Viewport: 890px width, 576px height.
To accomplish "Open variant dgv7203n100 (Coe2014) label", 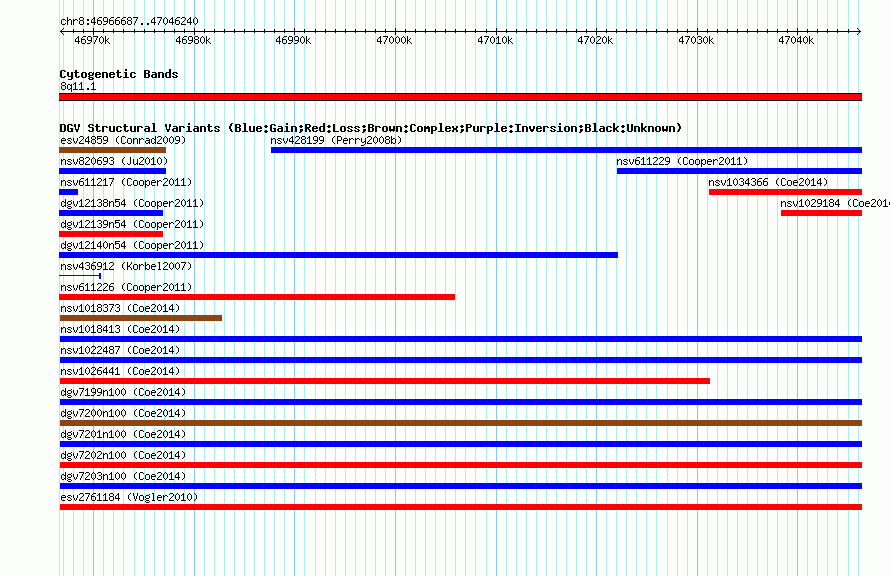I will pyautogui.click(x=123, y=476).
